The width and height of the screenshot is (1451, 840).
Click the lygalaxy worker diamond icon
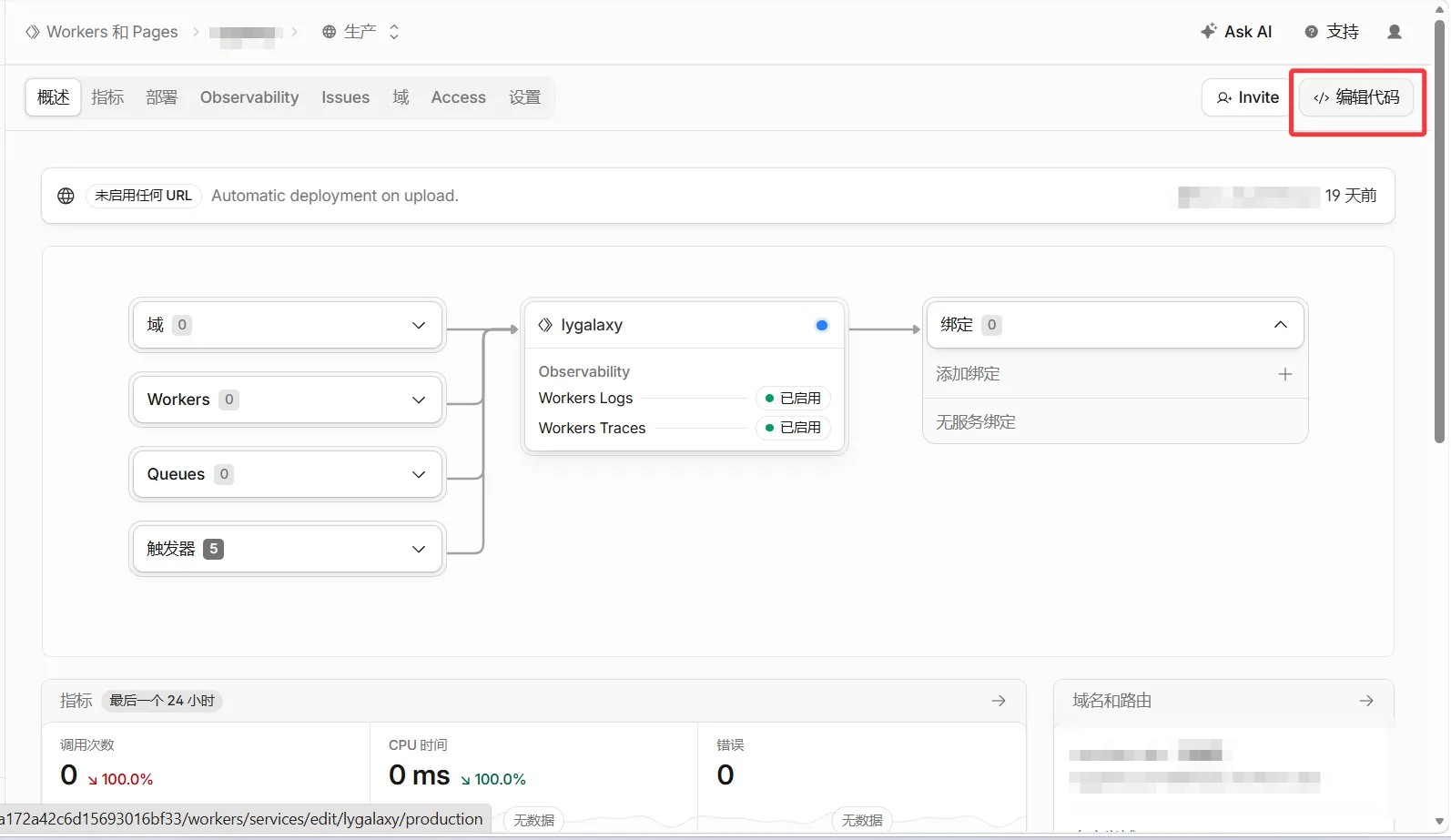(545, 325)
